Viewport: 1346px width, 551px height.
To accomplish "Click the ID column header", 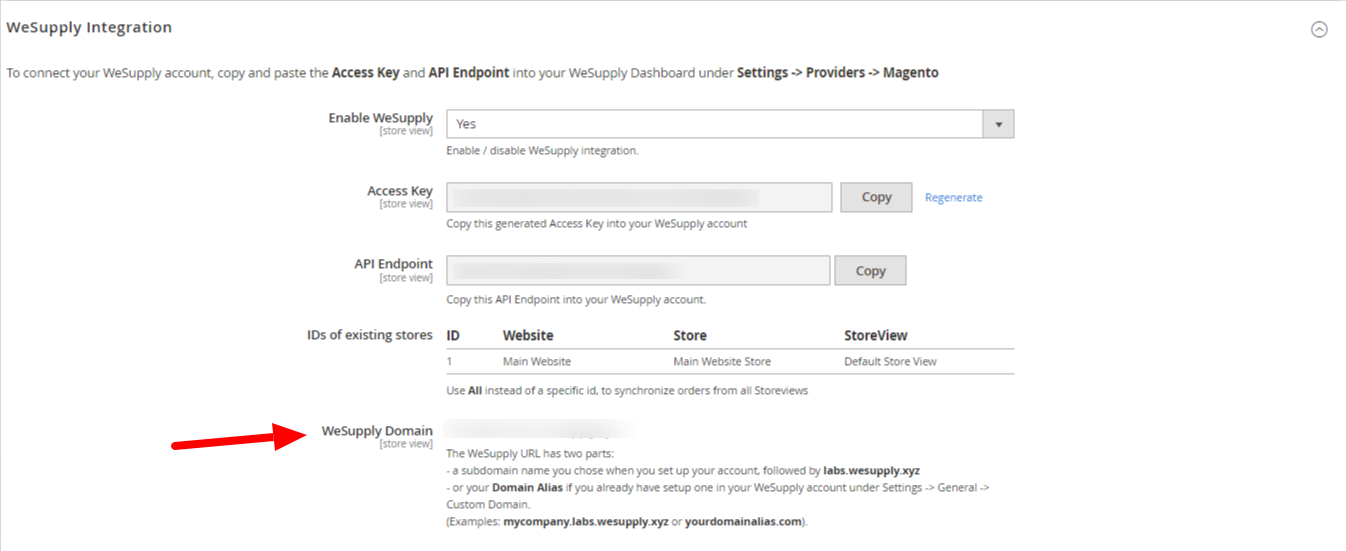I will (x=453, y=336).
